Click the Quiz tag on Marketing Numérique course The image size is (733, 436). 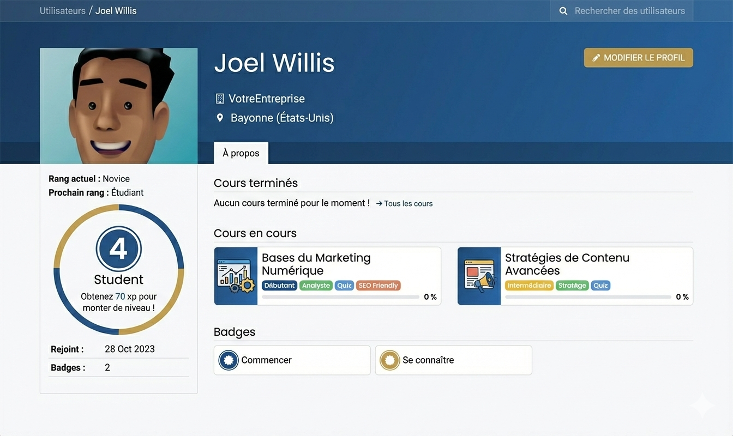(x=344, y=286)
